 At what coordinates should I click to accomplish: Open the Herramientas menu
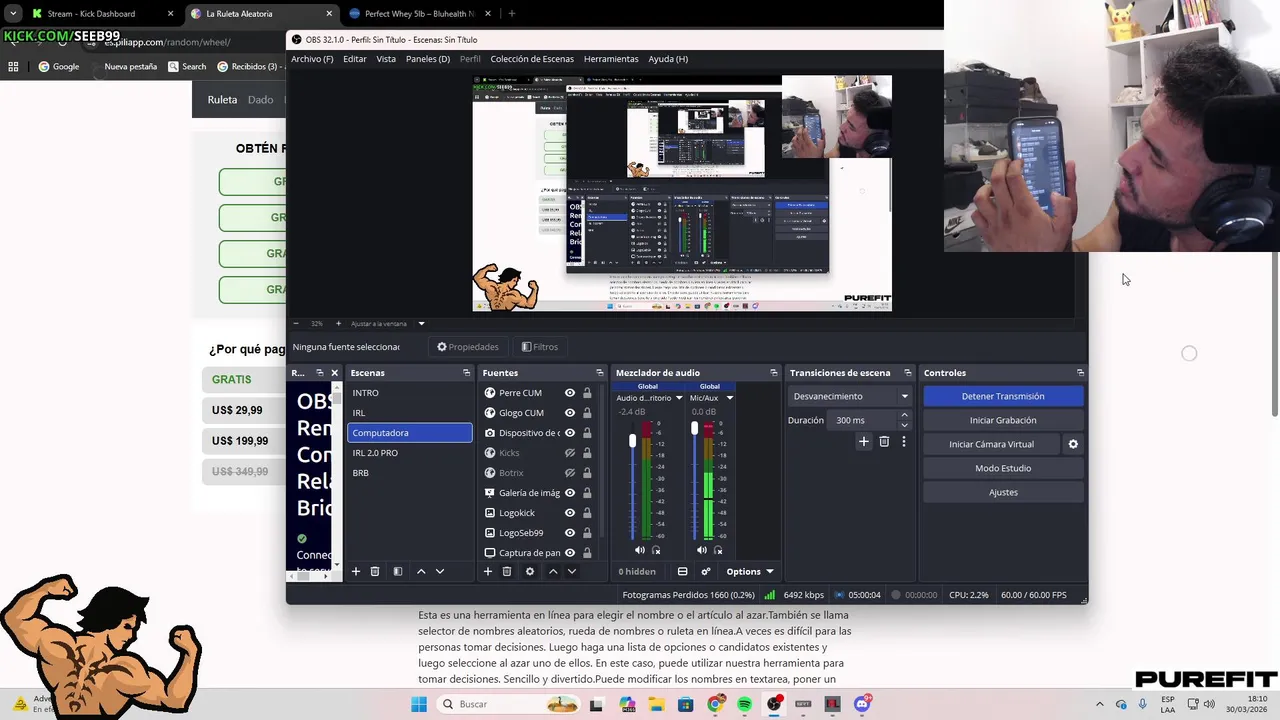click(x=611, y=59)
